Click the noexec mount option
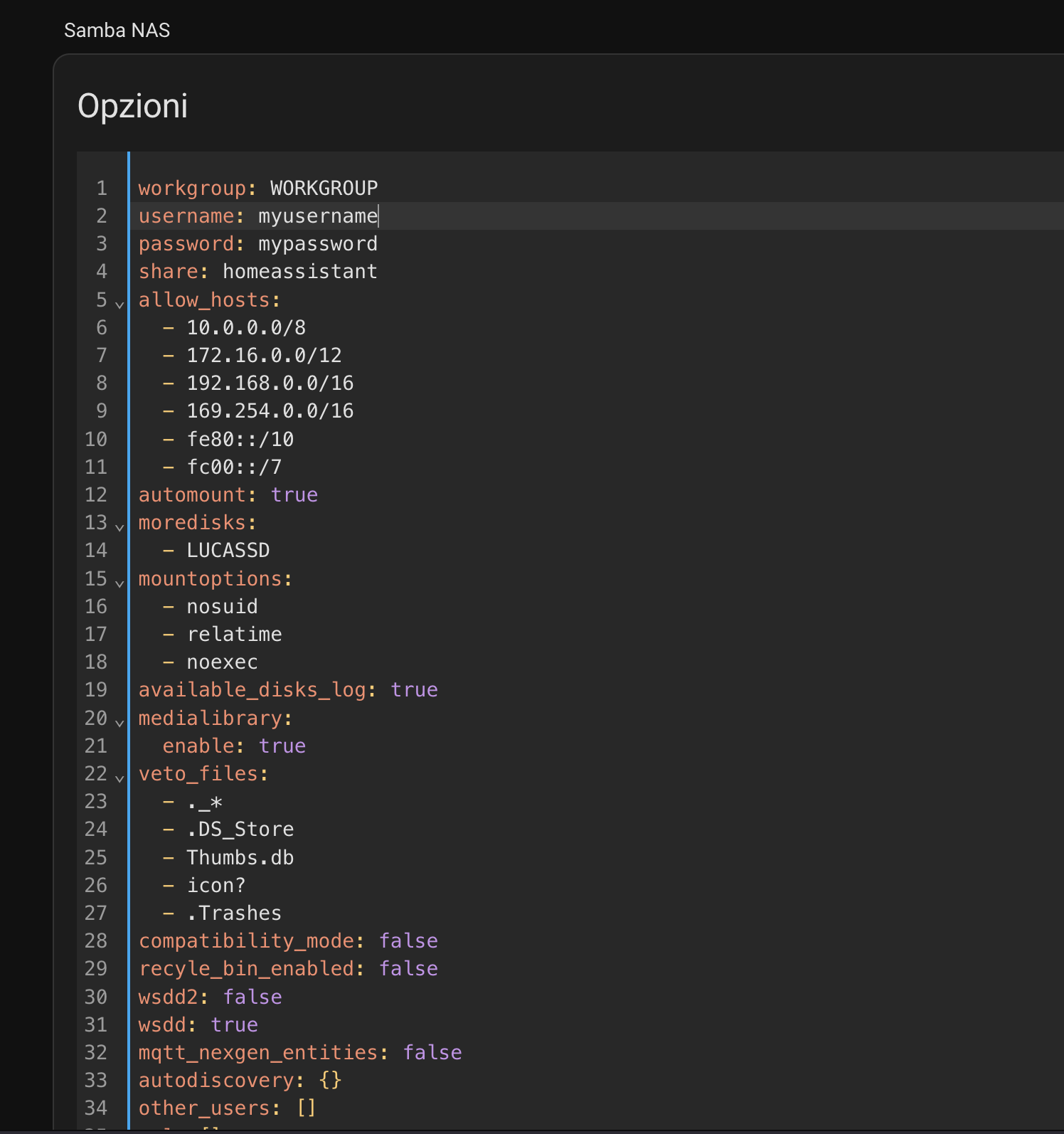Screen dimensions: 1064x1134 click(222, 662)
